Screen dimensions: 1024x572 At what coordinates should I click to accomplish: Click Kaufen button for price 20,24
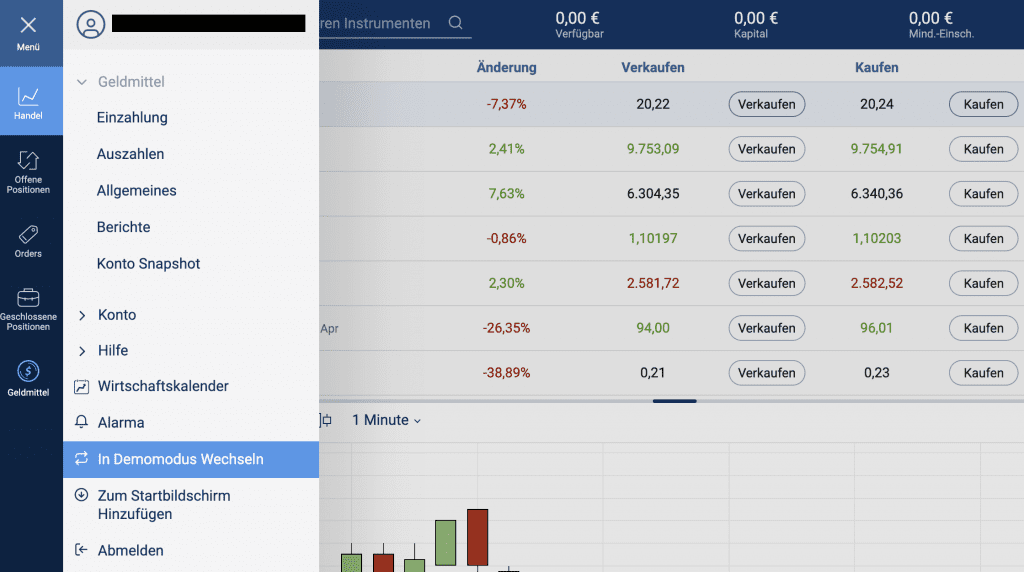[982, 104]
